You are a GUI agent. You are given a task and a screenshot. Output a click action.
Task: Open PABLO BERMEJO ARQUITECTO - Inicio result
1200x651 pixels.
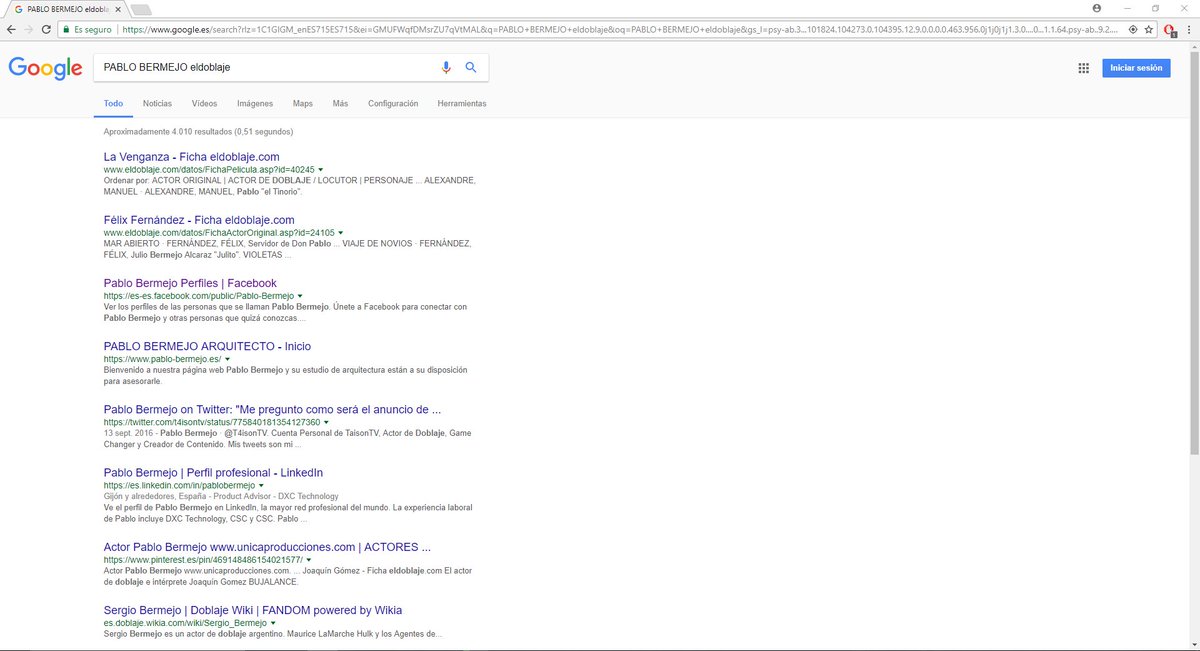click(207, 346)
